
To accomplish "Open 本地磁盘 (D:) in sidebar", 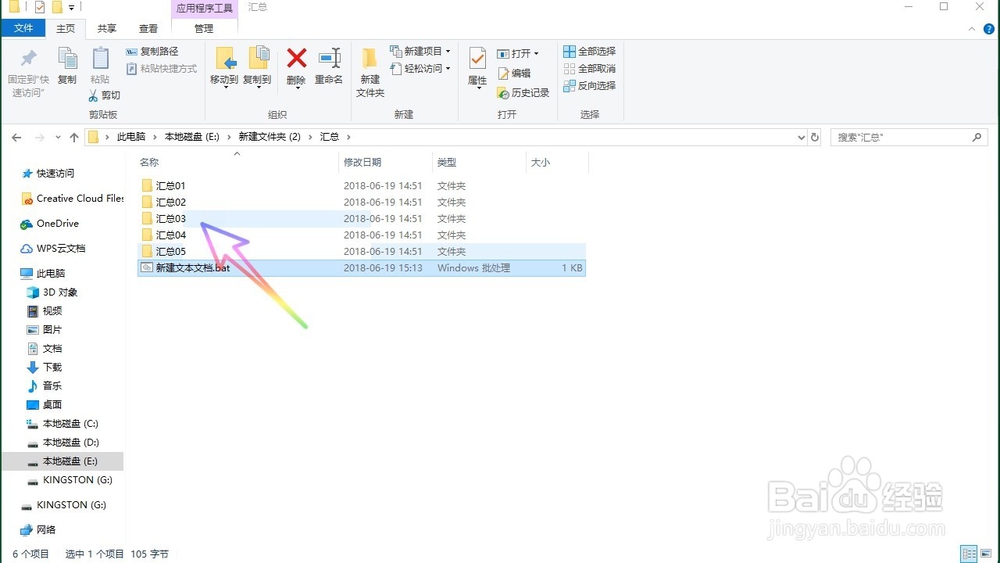I will (x=62, y=442).
